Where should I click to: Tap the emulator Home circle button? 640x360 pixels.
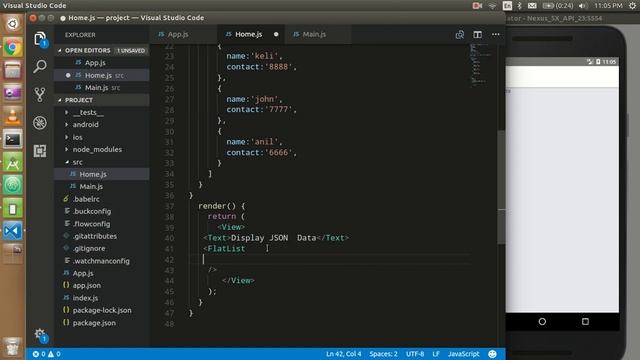pos(542,322)
